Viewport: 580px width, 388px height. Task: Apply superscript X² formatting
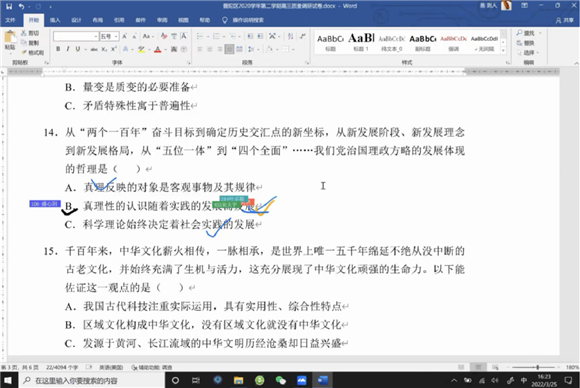click(114, 49)
